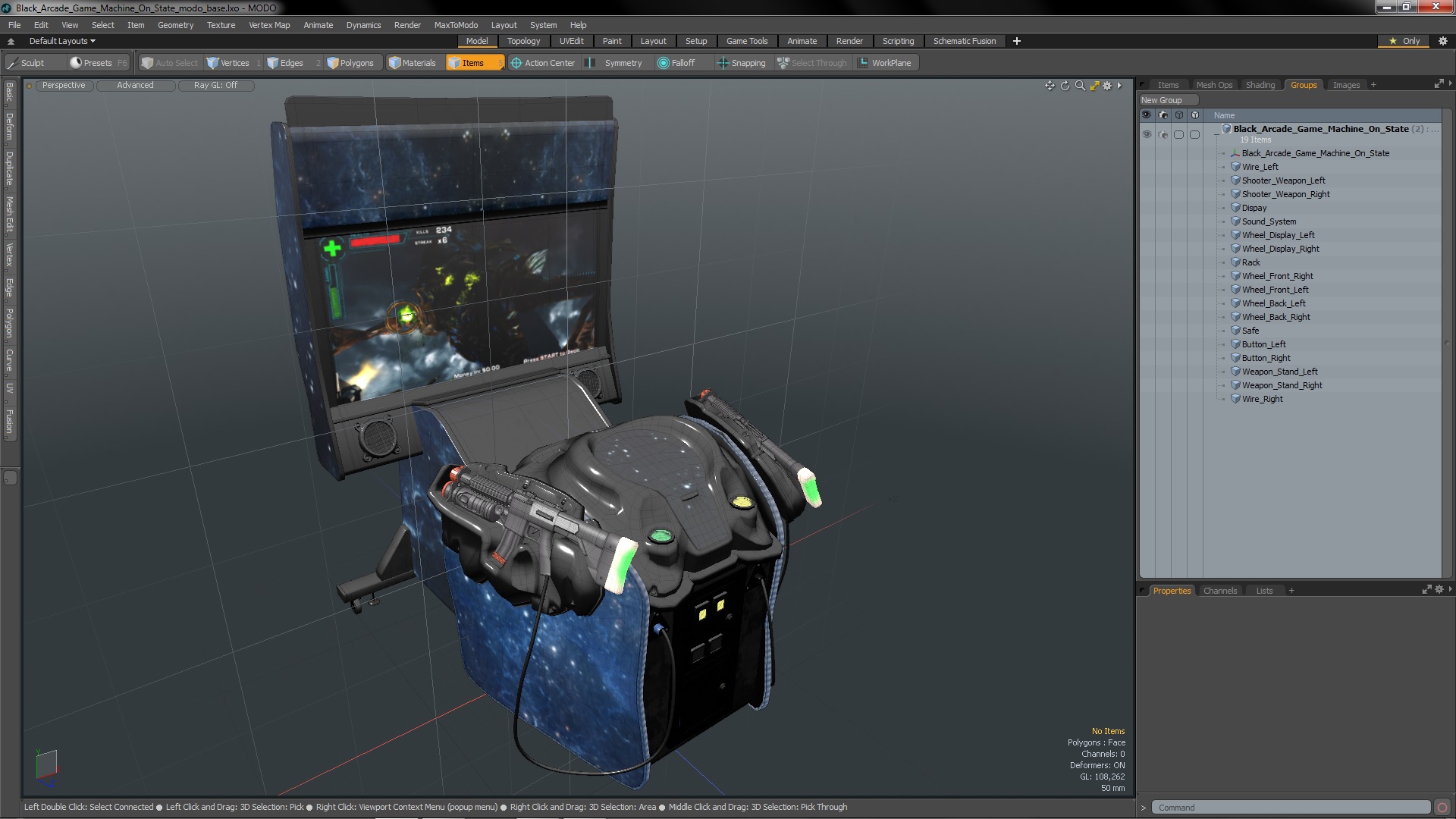Select the Wire_Right item
The image size is (1456, 819).
(1262, 399)
